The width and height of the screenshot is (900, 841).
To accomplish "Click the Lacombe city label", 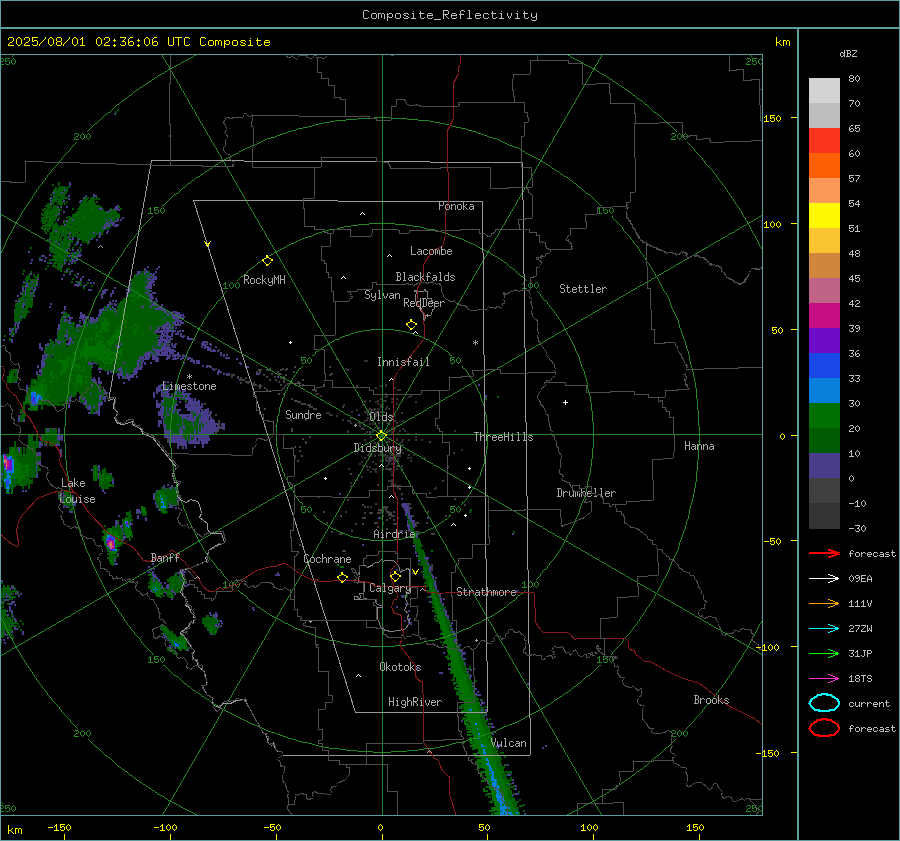I will (x=431, y=251).
